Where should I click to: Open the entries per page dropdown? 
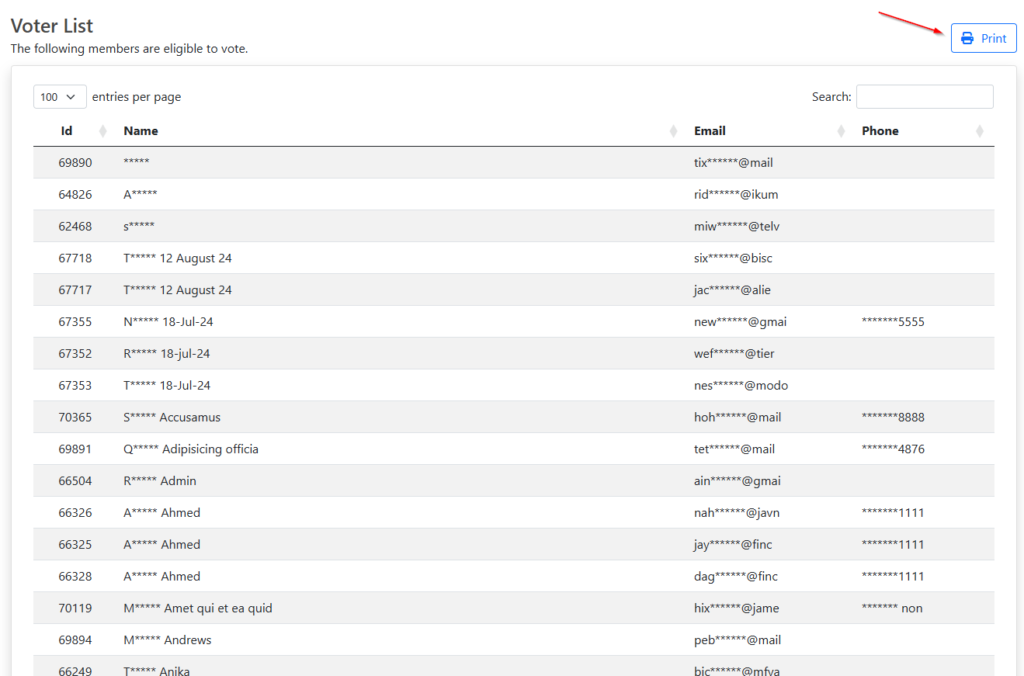(59, 97)
